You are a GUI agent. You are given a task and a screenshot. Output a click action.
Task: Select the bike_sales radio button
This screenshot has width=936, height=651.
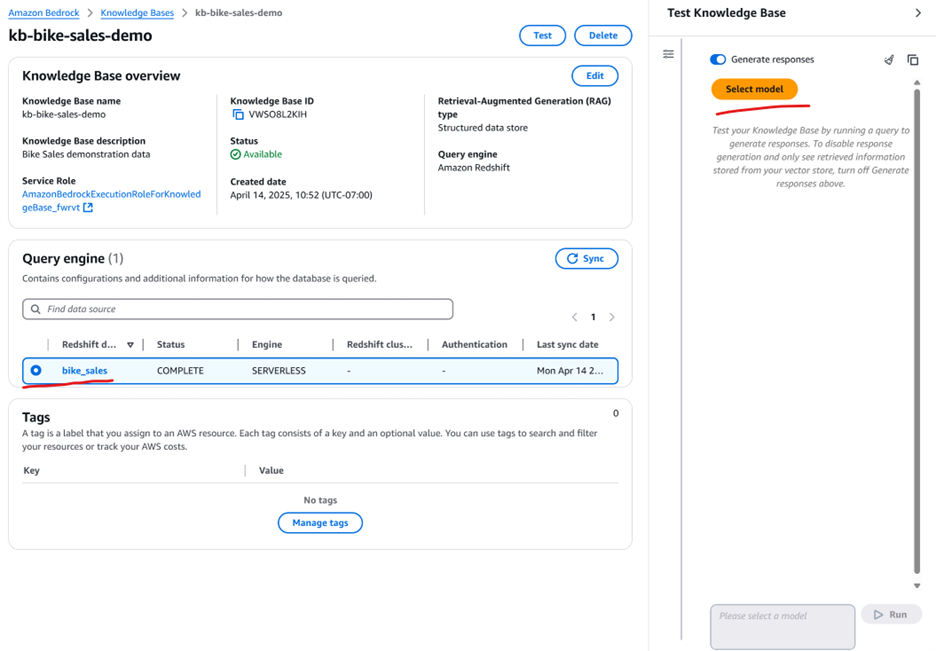(x=36, y=371)
